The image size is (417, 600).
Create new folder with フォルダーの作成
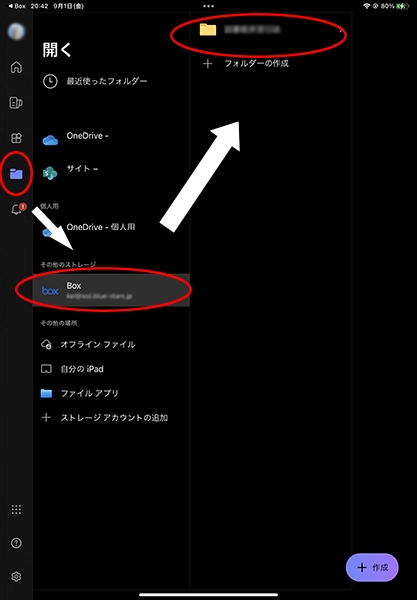(271, 63)
